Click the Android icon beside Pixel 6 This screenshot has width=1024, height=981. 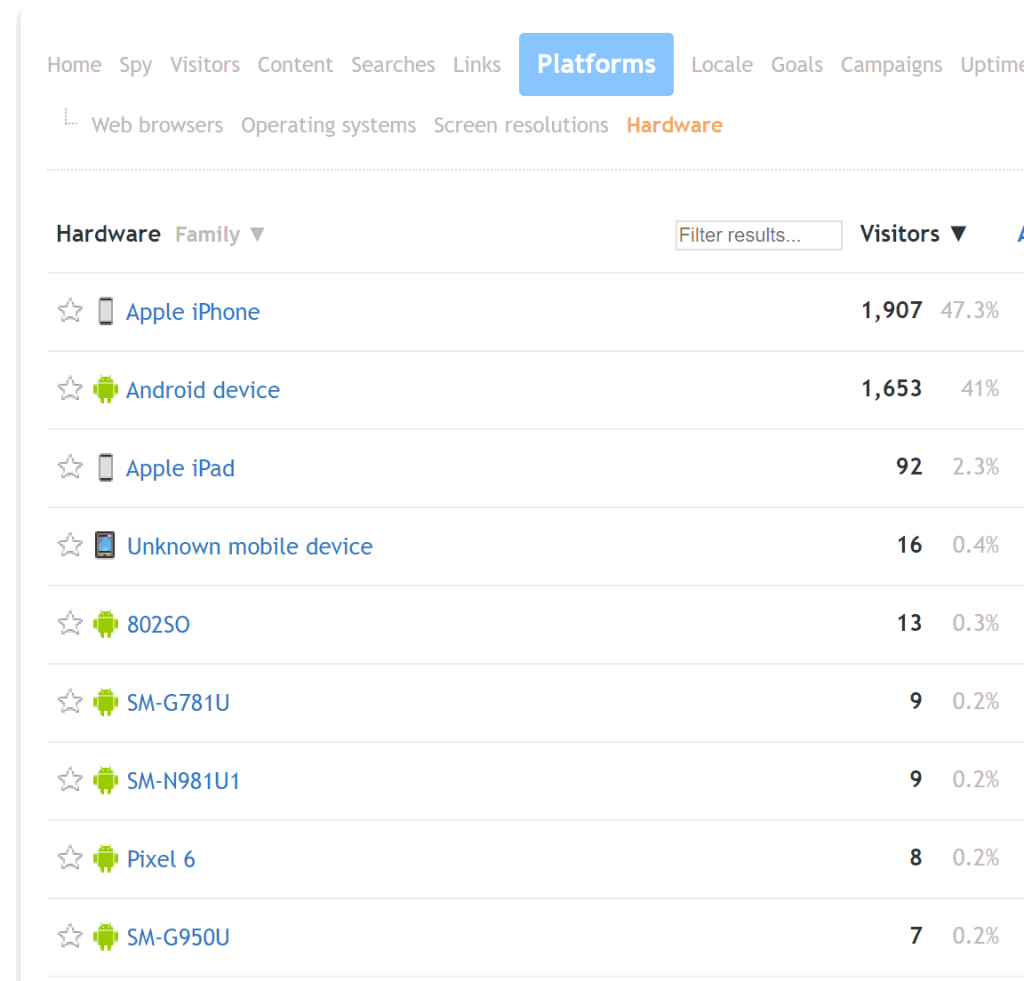pos(105,858)
